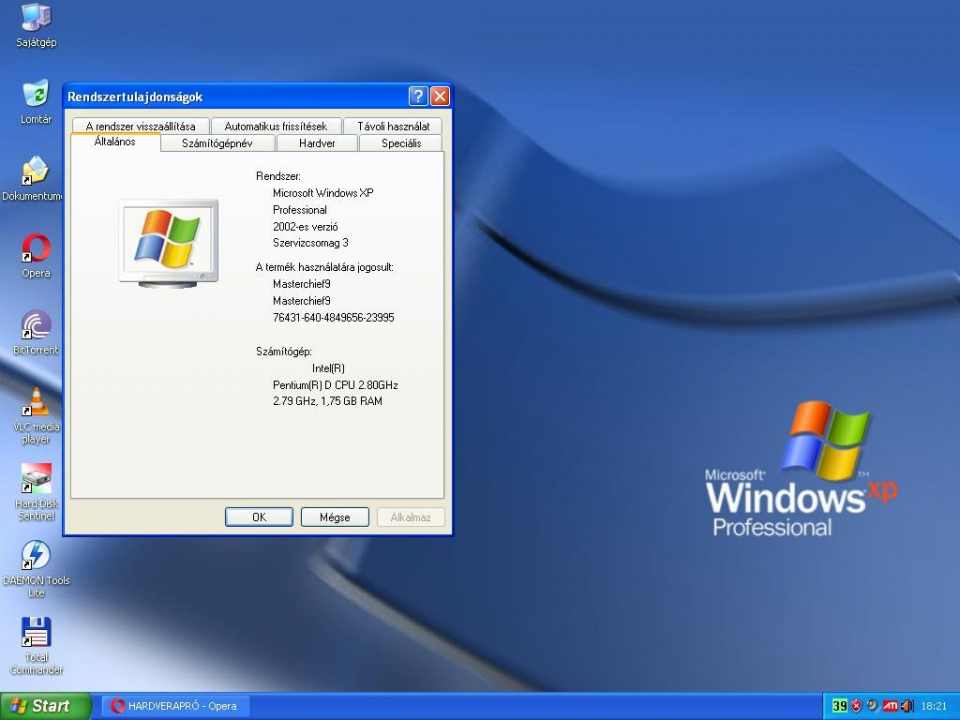This screenshot has height=720, width=960.
Task: Switch to Számítógépnév tab
Action: tap(217, 143)
